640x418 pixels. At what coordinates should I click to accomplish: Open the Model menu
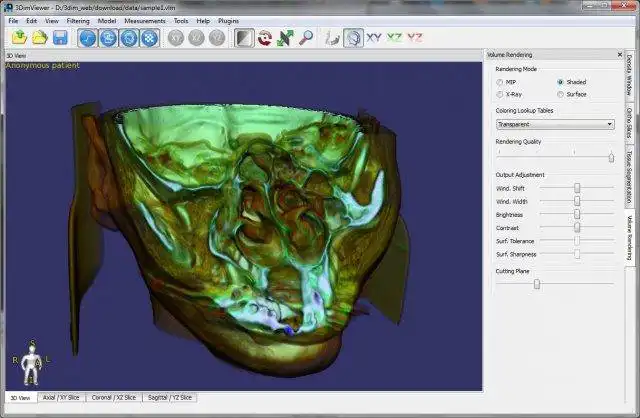click(107, 21)
